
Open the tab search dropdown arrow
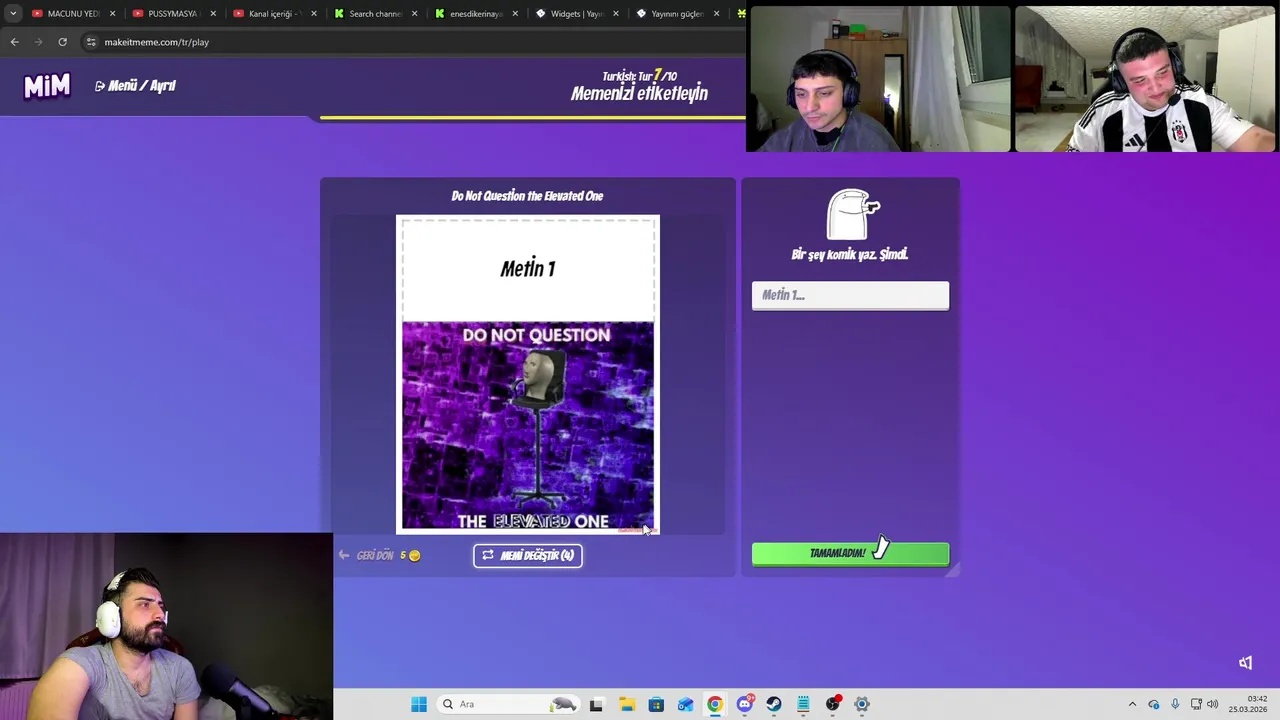[13, 14]
